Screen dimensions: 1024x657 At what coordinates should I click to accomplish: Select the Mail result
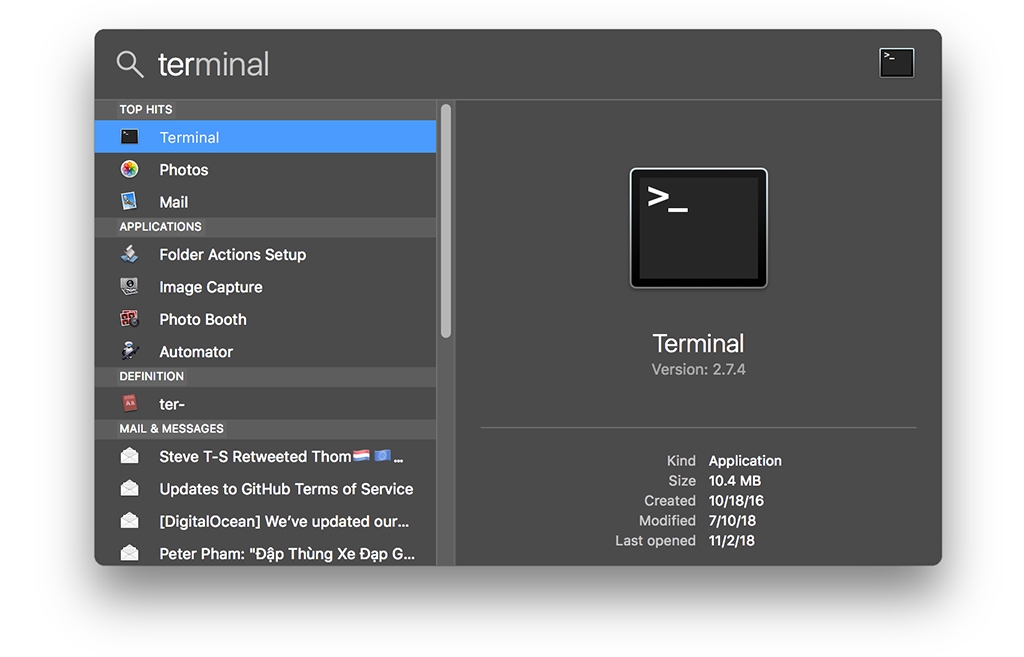click(x=265, y=202)
